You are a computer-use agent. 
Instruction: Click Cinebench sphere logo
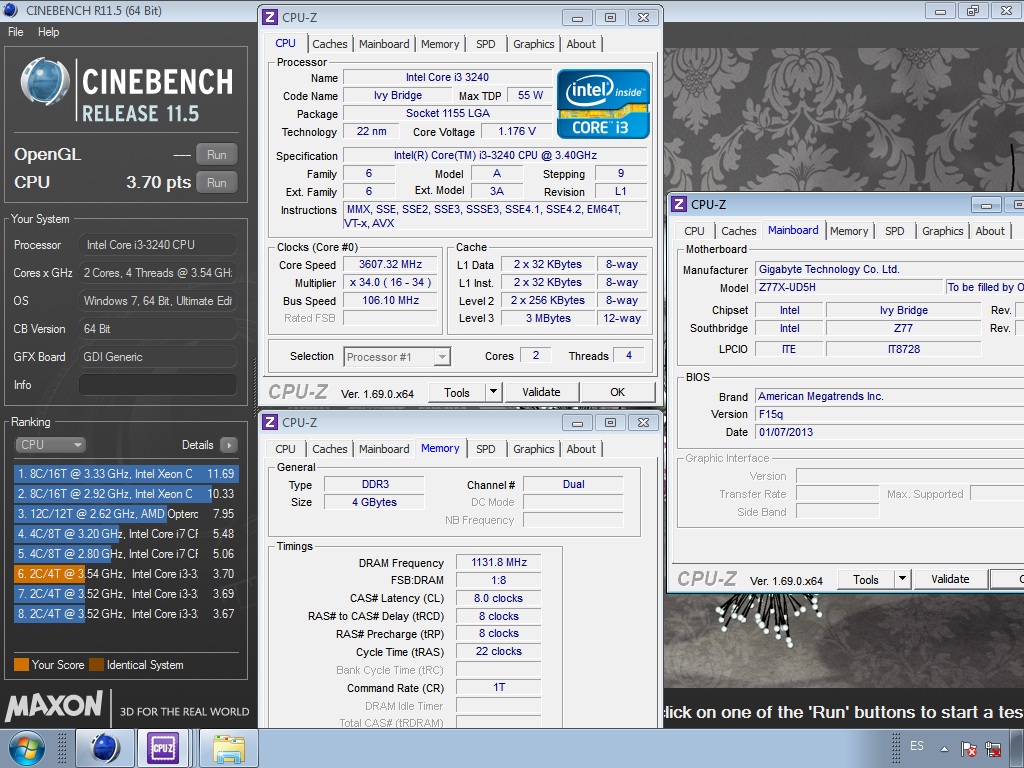(x=45, y=83)
